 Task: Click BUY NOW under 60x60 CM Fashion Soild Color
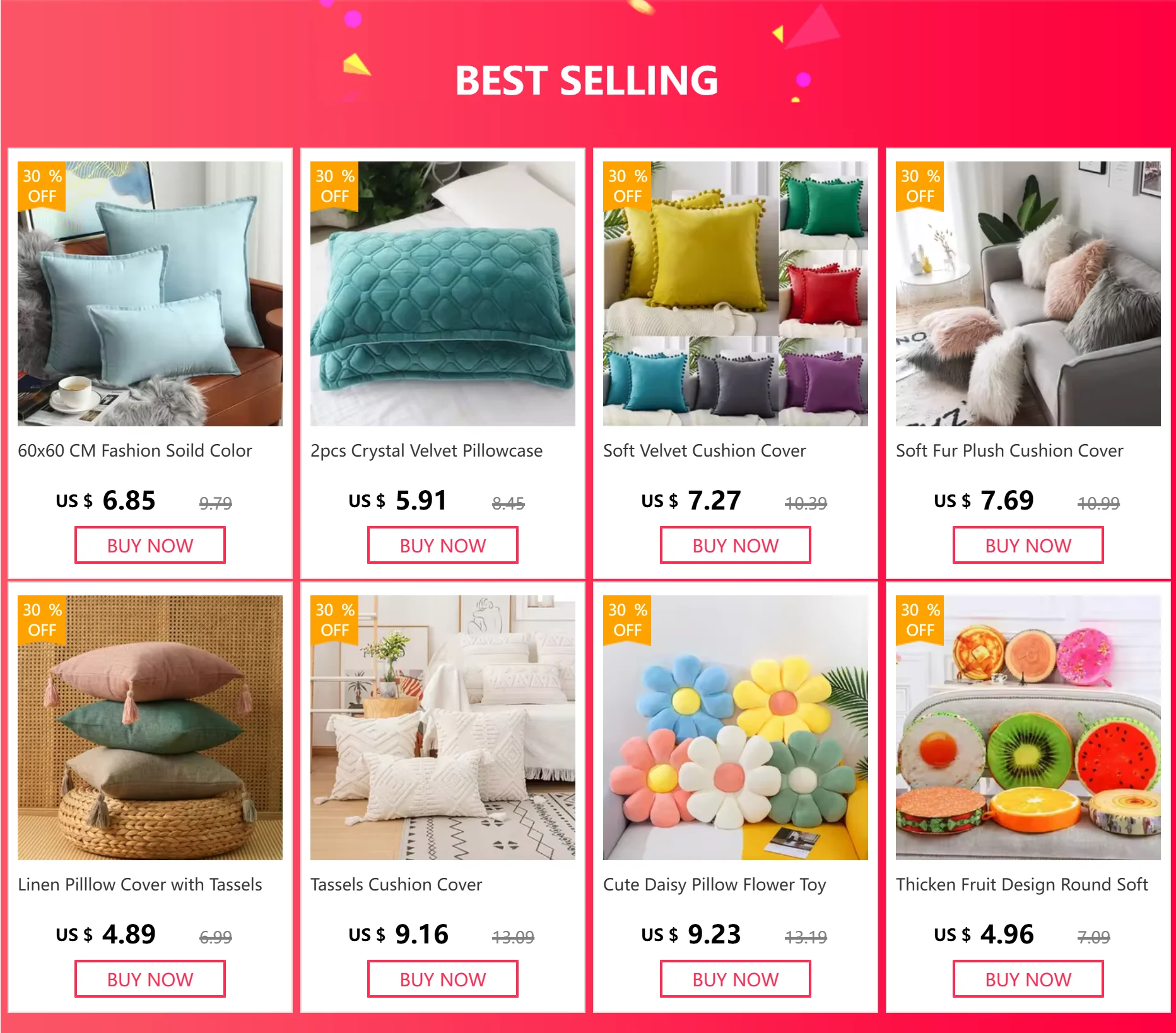point(150,545)
